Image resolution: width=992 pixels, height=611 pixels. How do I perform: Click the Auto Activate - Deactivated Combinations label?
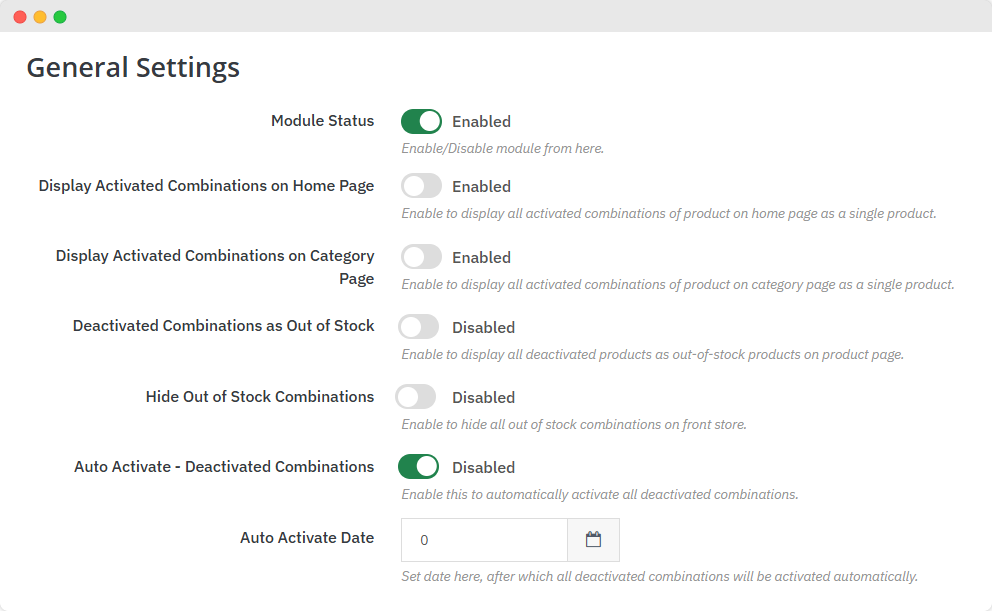coord(224,467)
